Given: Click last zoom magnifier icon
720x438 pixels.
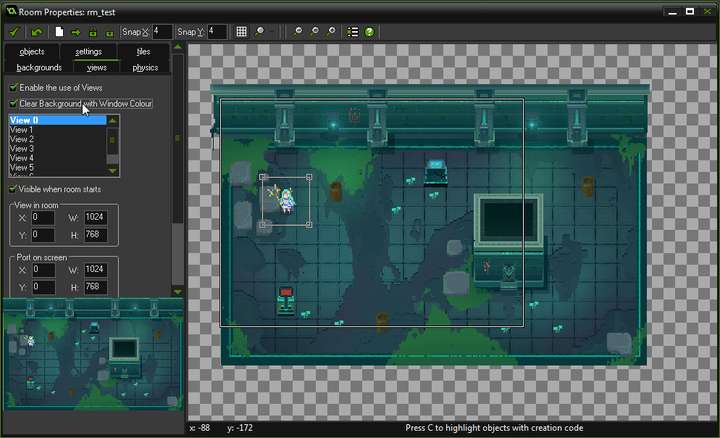Looking at the screenshot, I should 331,32.
